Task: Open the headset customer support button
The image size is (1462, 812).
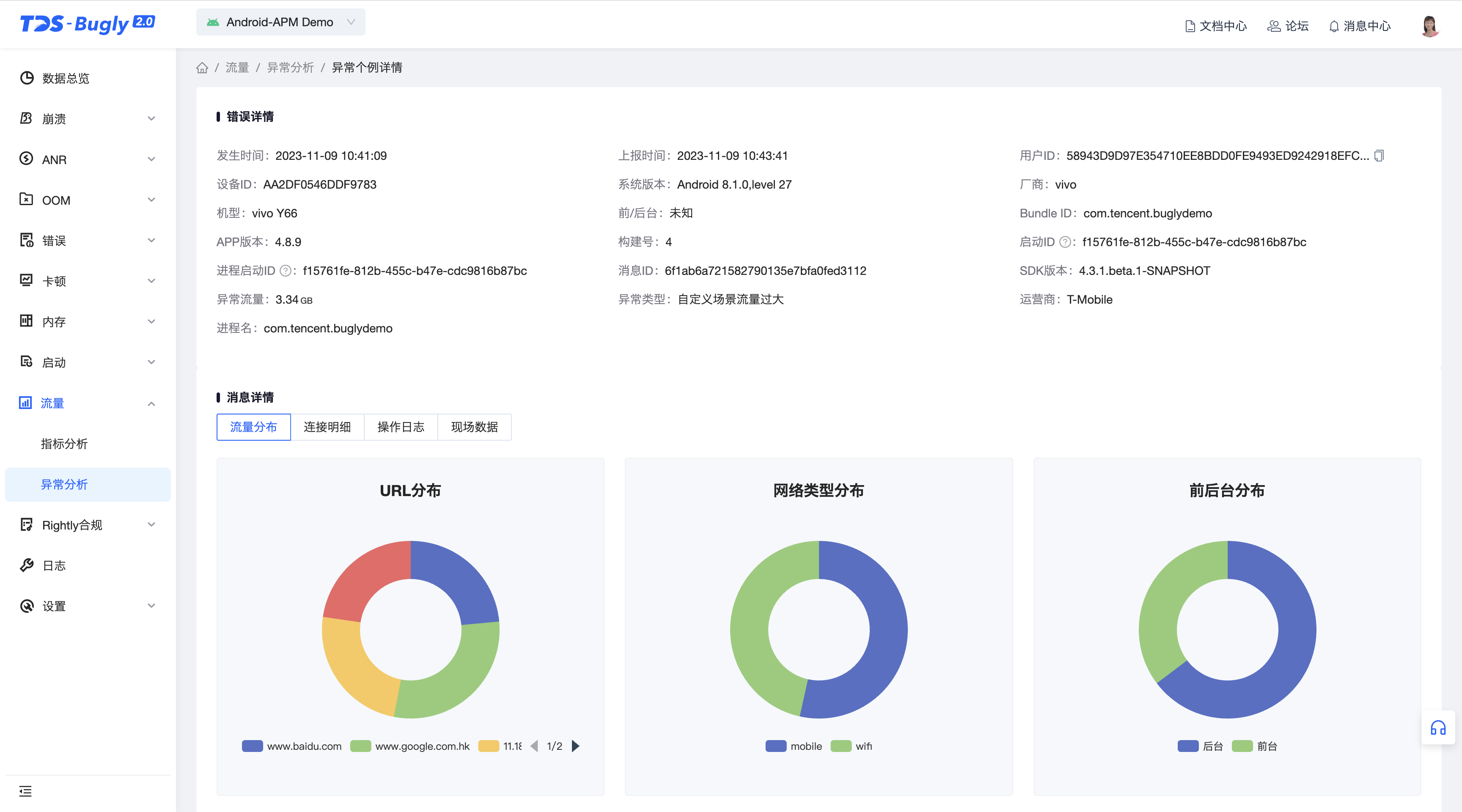Action: [1438, 728]
